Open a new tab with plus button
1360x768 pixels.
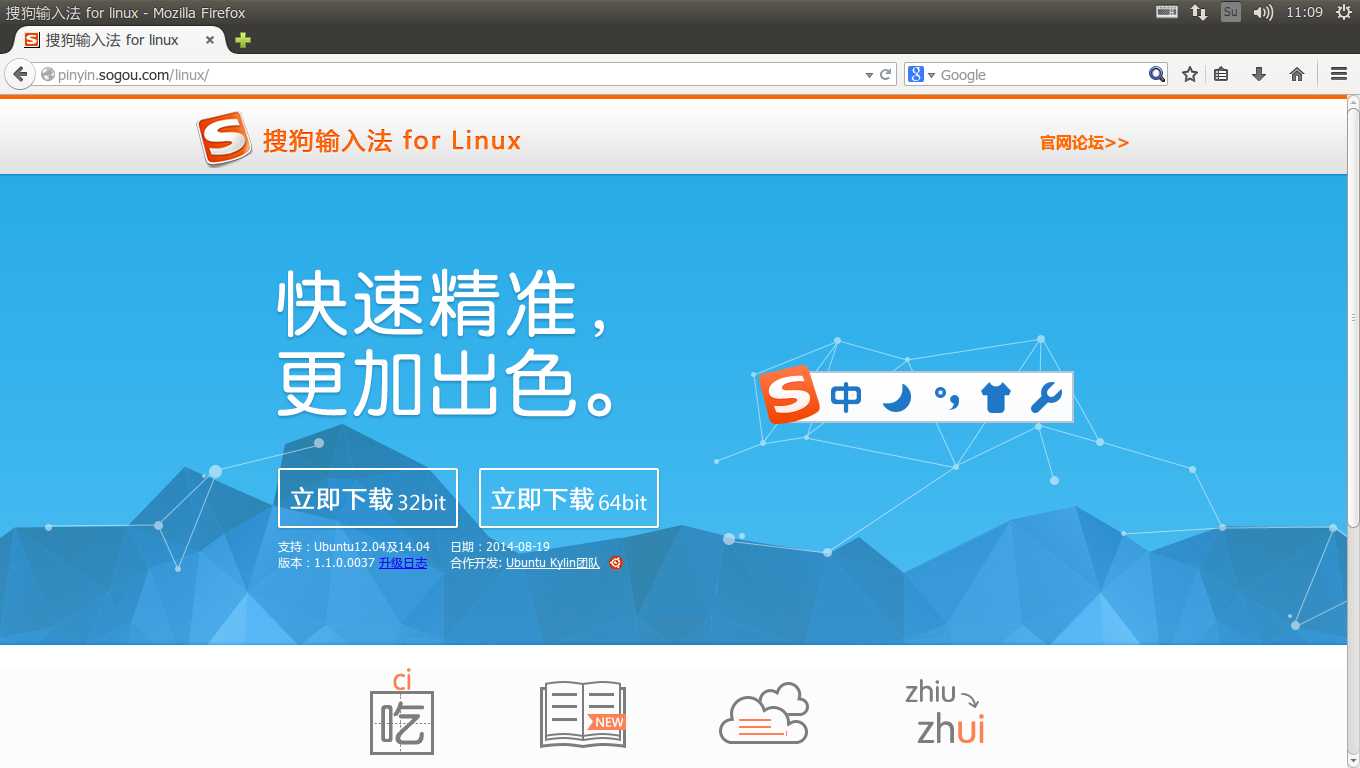[x=243, y=40]
